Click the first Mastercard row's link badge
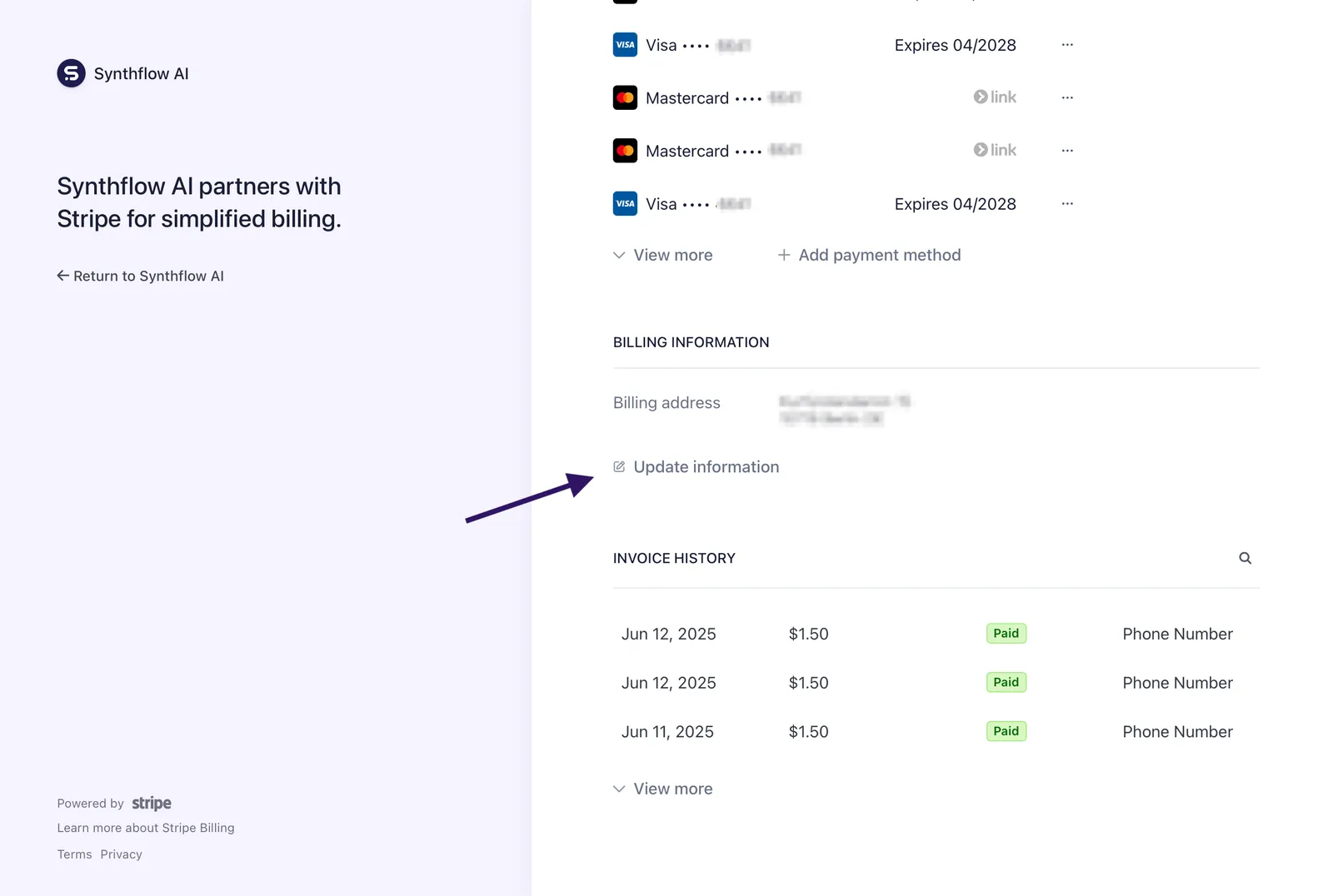This screenshot has height=896, width=1333. 995,97
